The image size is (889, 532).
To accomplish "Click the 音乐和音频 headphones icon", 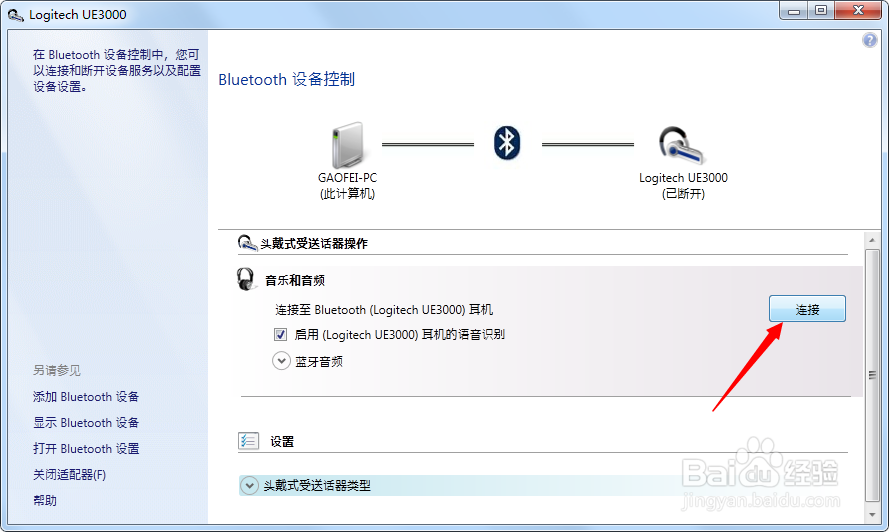I will pos(245,279).
